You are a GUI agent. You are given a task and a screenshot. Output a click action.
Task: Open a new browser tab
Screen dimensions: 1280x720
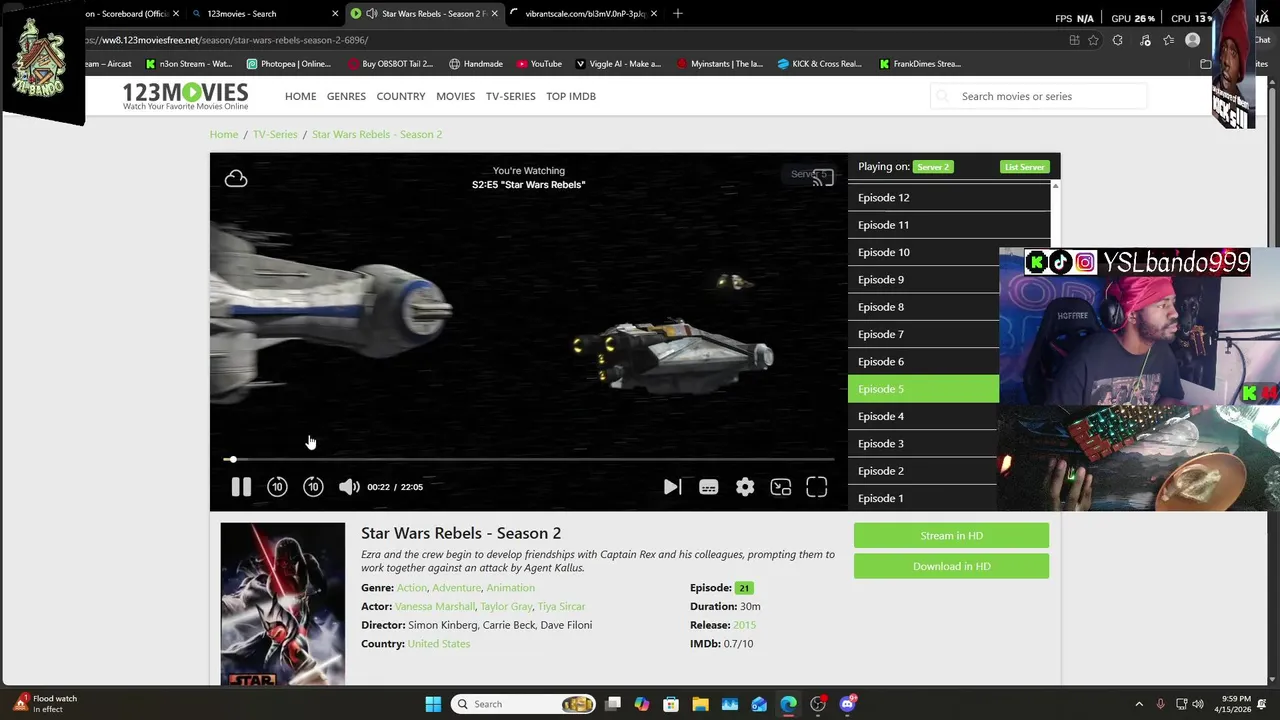tap(678, 14)
